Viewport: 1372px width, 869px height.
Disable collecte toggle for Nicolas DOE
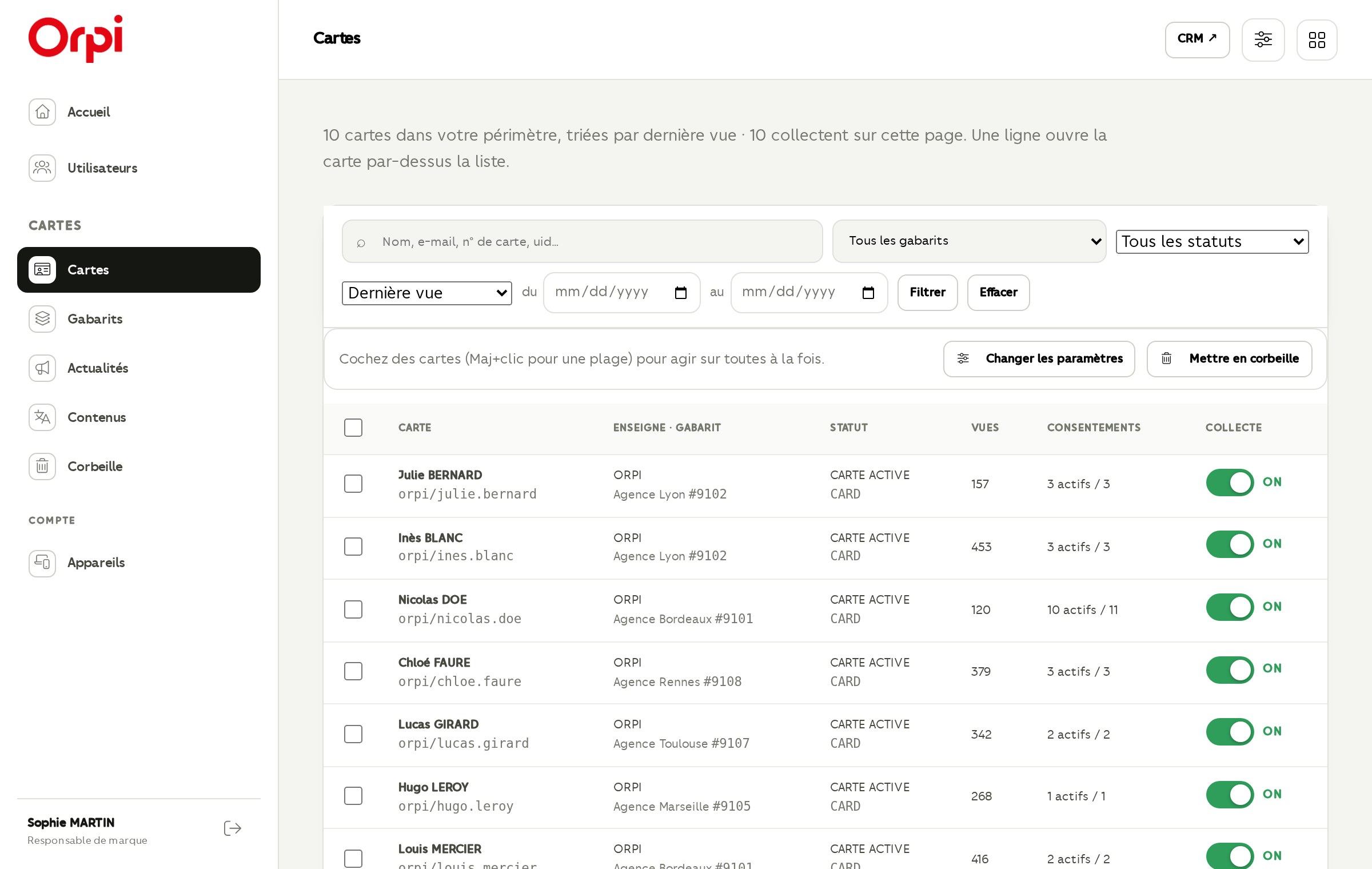1230,607
